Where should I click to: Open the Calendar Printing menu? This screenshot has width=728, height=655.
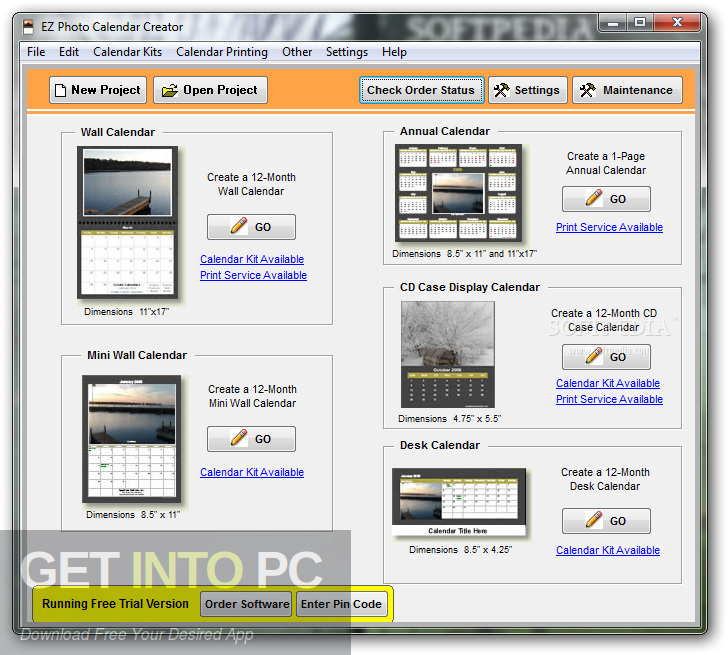coord(221,52)
